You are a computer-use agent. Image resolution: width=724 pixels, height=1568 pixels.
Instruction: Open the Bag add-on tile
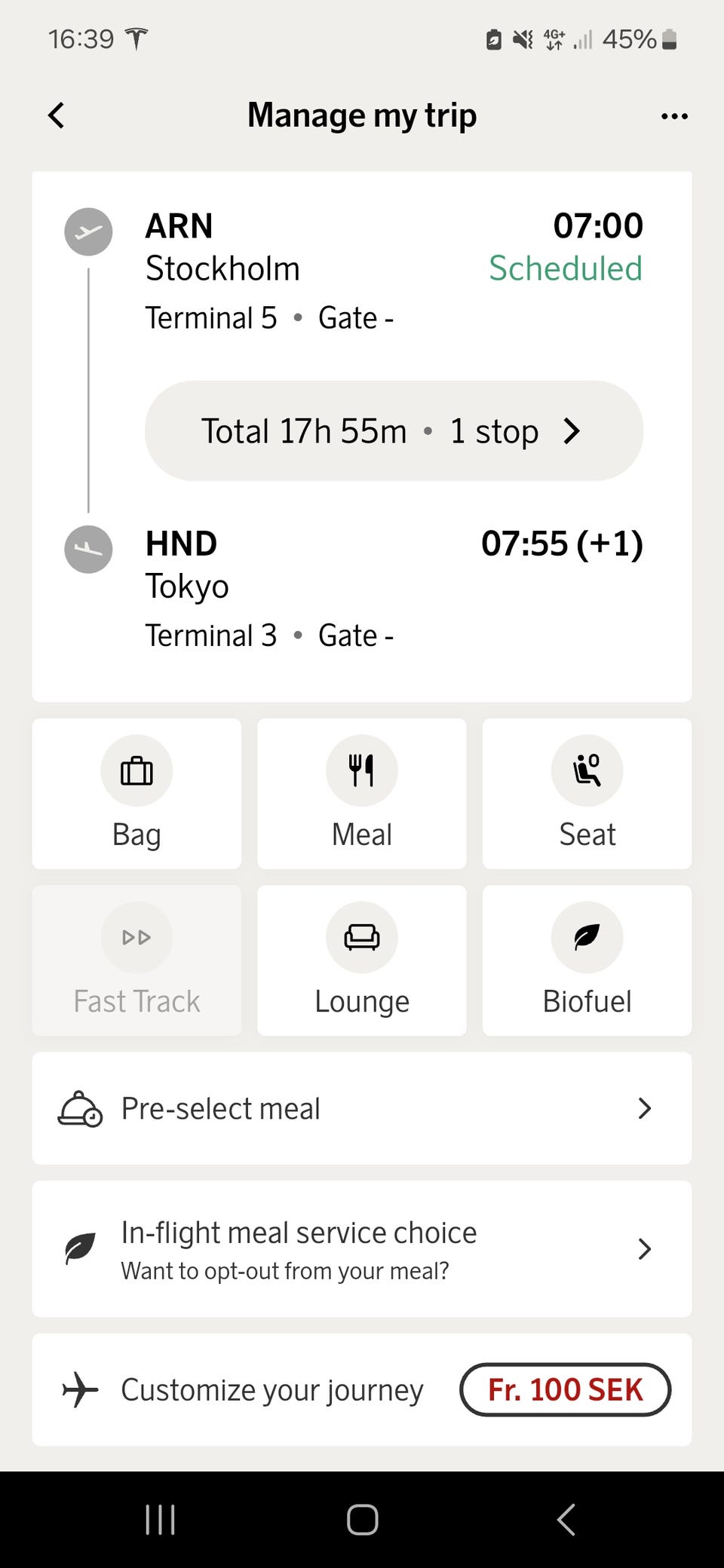point(137,793)
